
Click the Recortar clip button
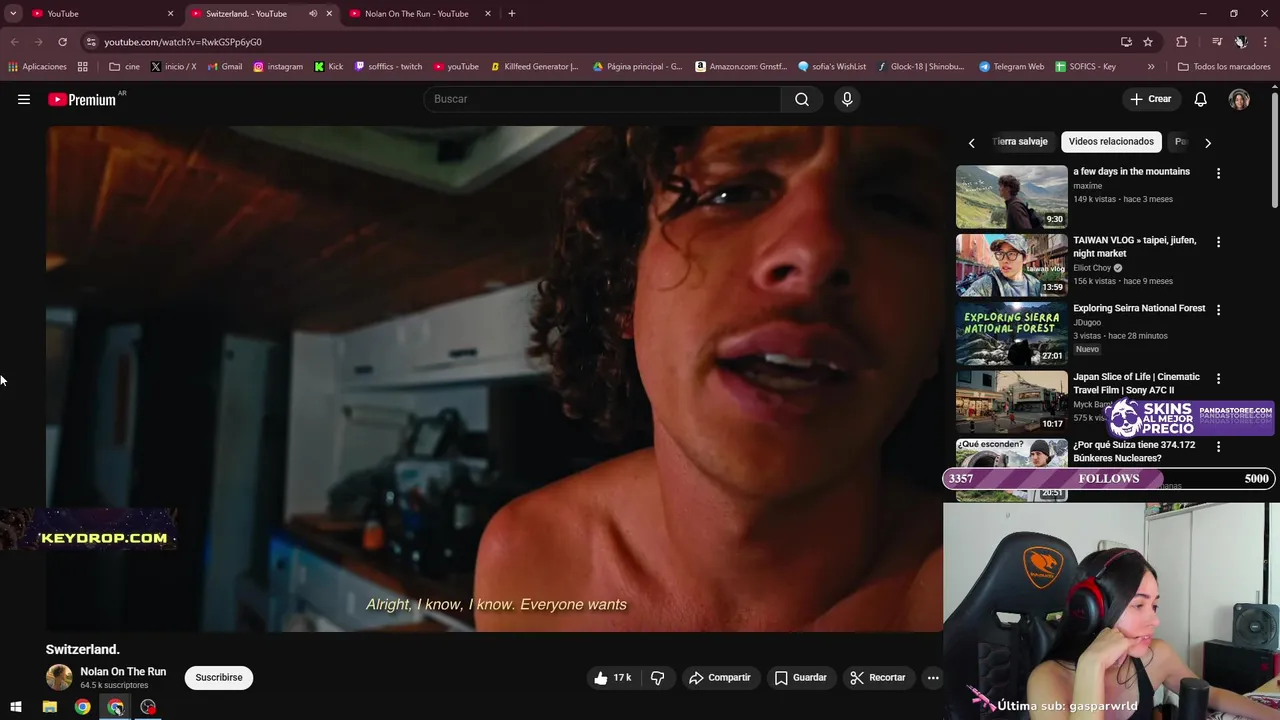coord(878,678)
